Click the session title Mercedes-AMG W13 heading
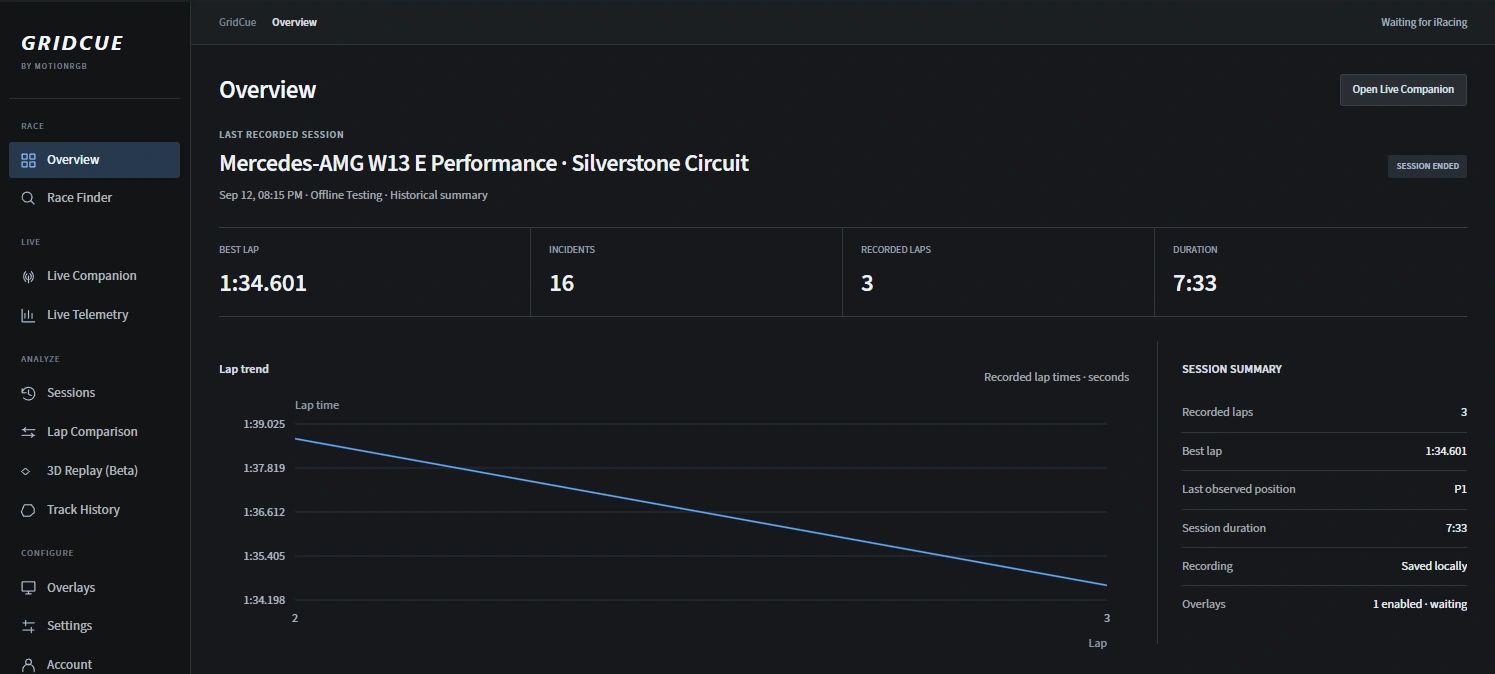This screenshot has height=674, width=1495. click(484, 163)
